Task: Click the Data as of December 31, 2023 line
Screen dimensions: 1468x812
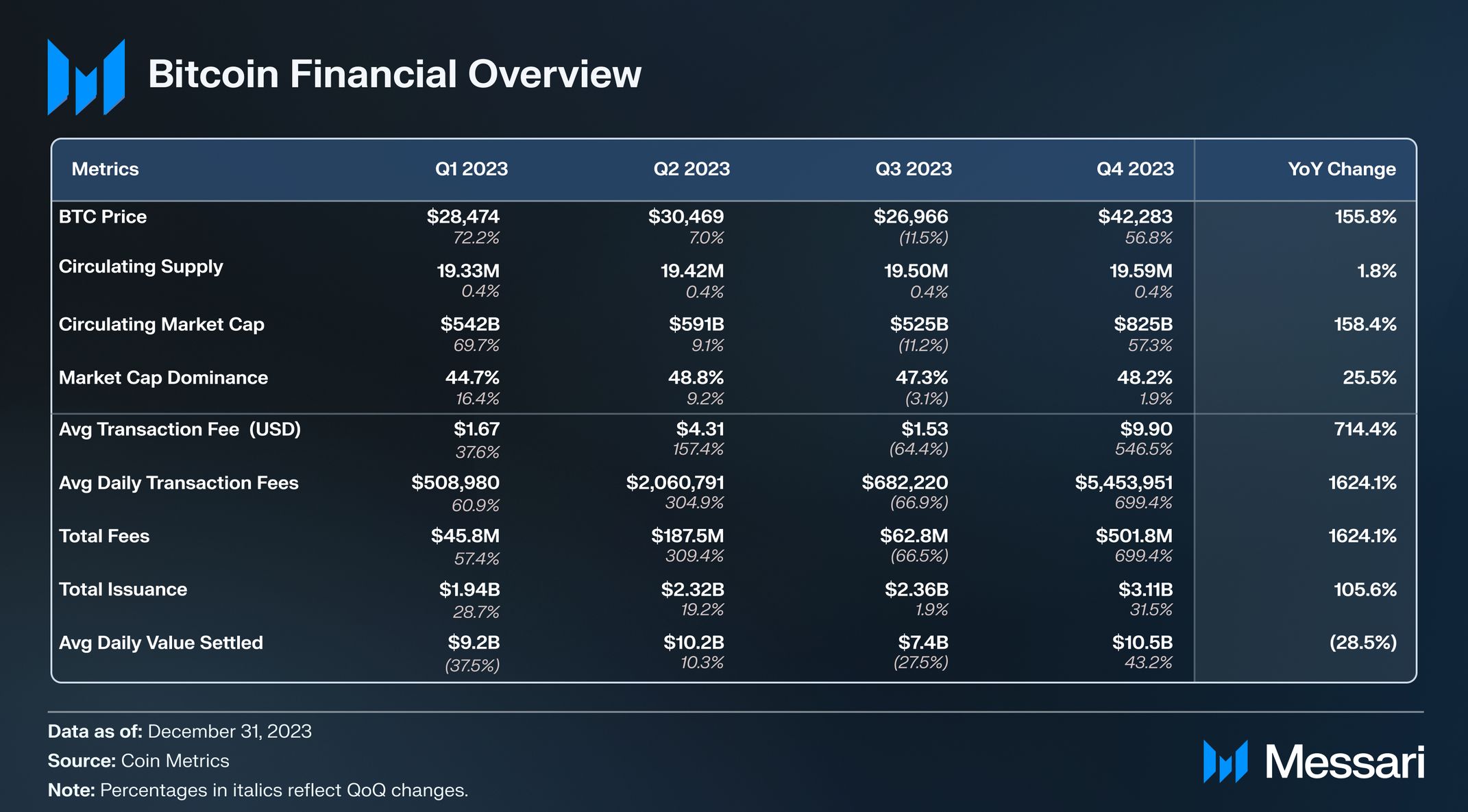Action: [180, 732]
